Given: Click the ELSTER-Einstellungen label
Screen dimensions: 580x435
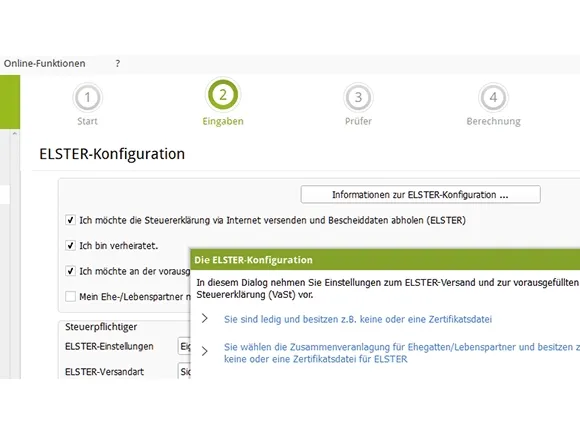Looking at the screenshot, I should [109, 347].
